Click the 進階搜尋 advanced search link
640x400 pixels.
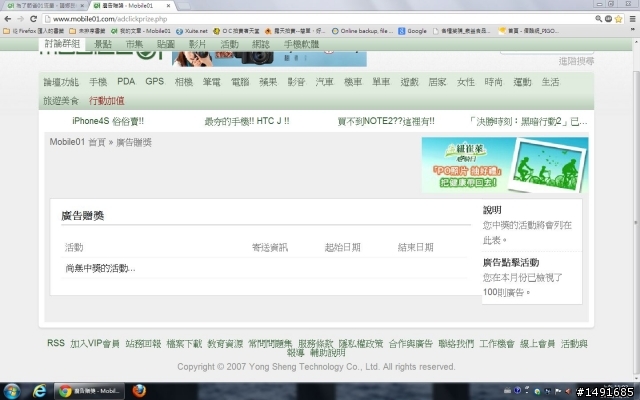(x=576, y=61)
